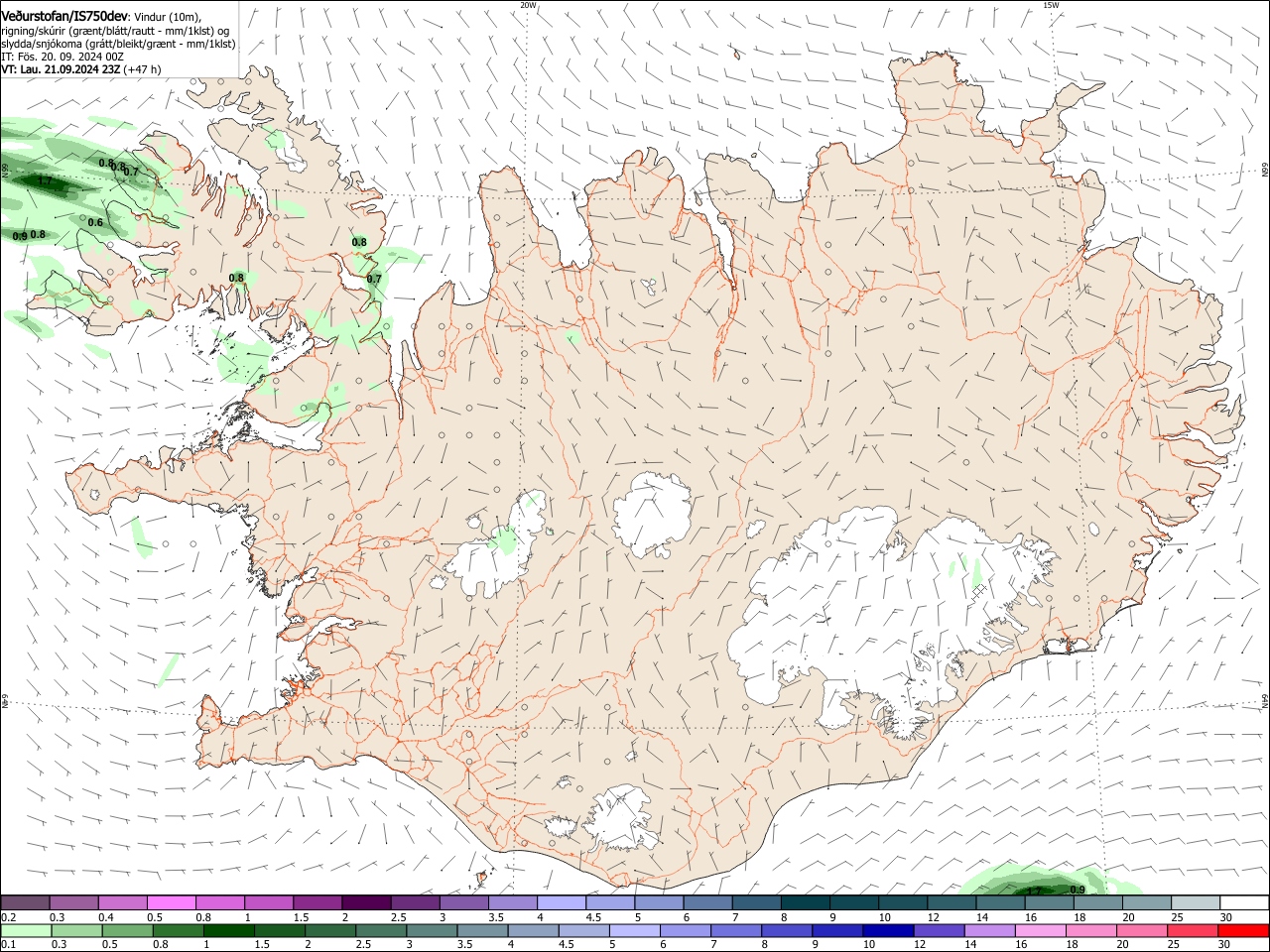Click the 0.9 value in bottom right rain cell

tap(1078, 890)
